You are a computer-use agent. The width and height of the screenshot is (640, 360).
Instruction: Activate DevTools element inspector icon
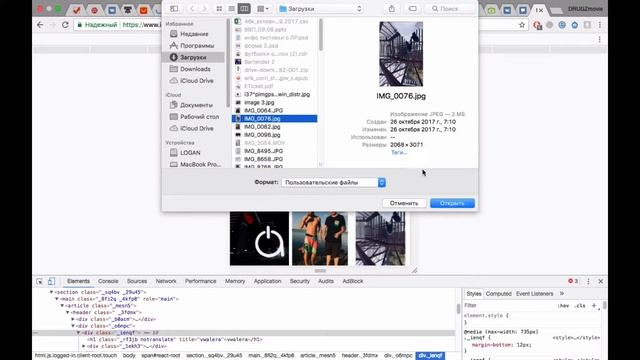(x=39, y=281)
